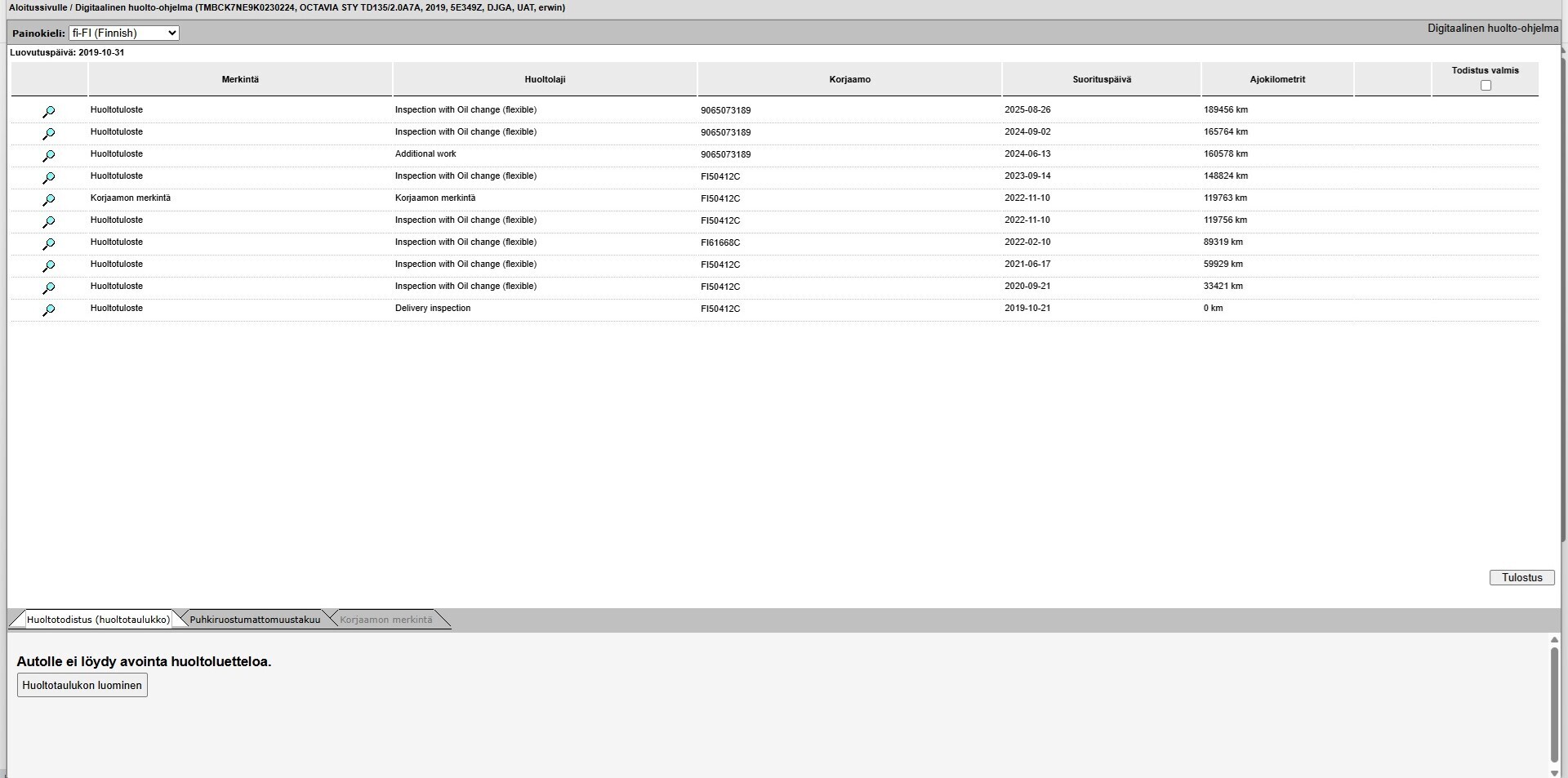Open magnifier for 2021-06-17 service entry
Screen dimensions: 1568x778
point(48,266)
